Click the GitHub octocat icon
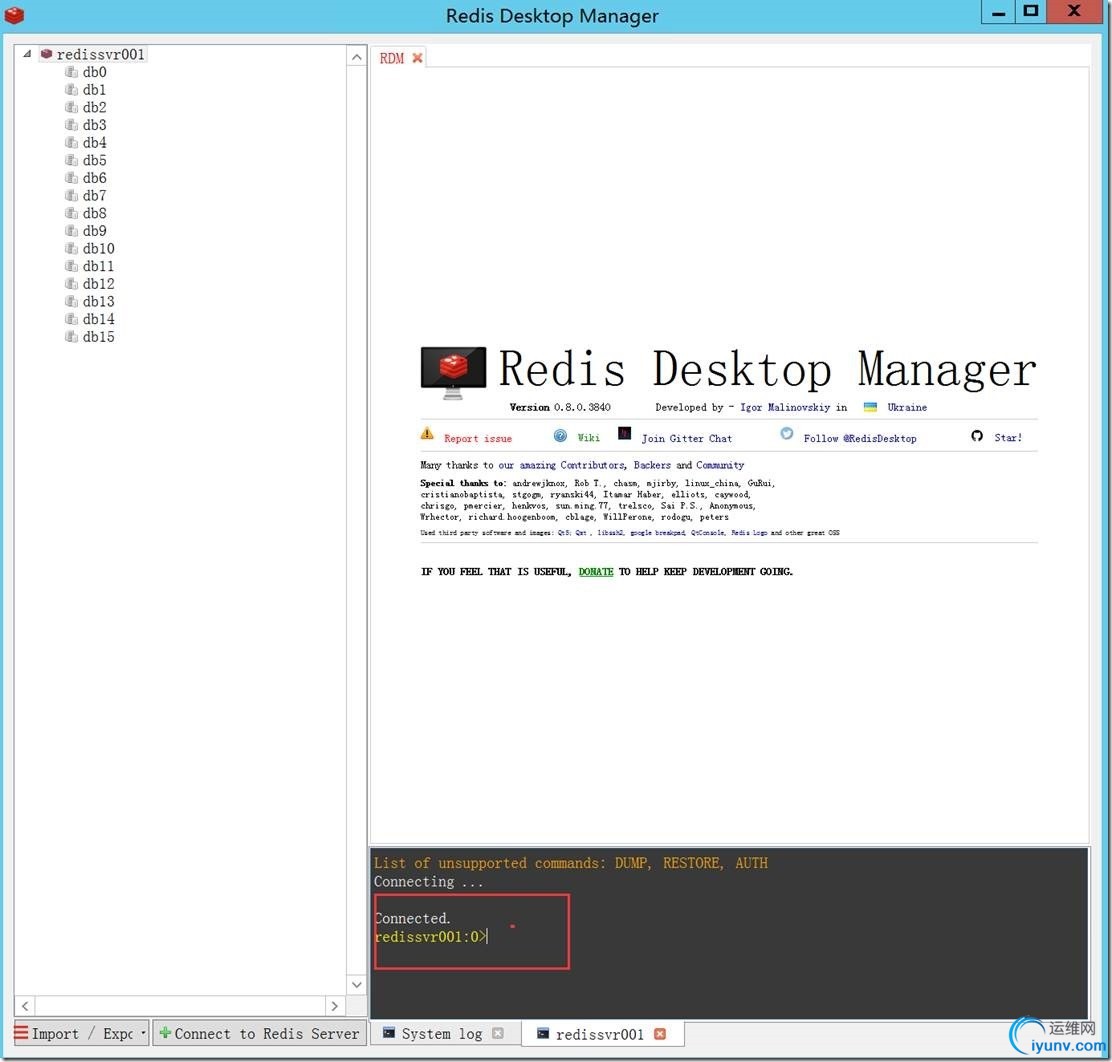The image size is (1112, 1062). point(977,436)
